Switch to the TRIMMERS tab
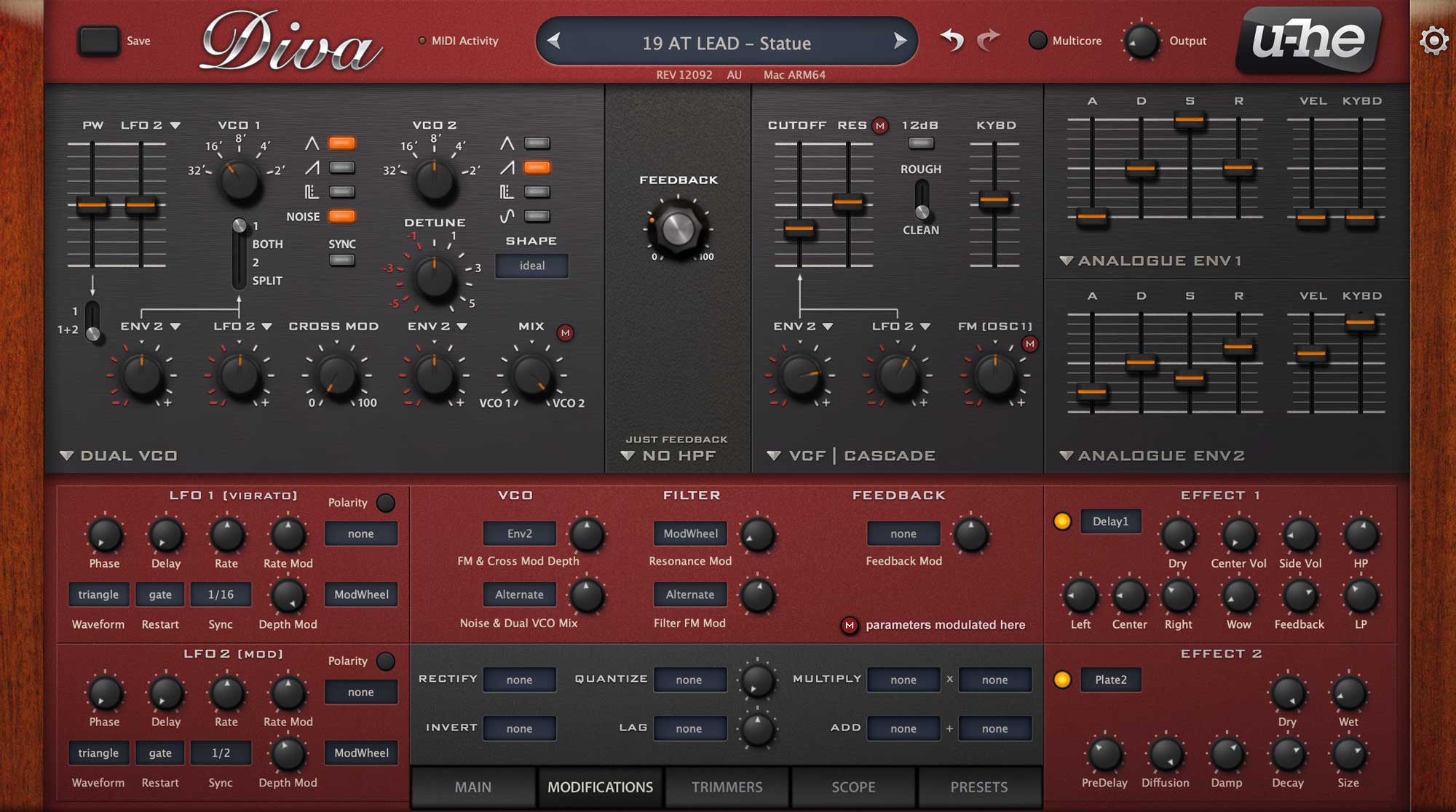This screenshot has height=812, width=1456. pyautogui.click(x=727, y=787)
